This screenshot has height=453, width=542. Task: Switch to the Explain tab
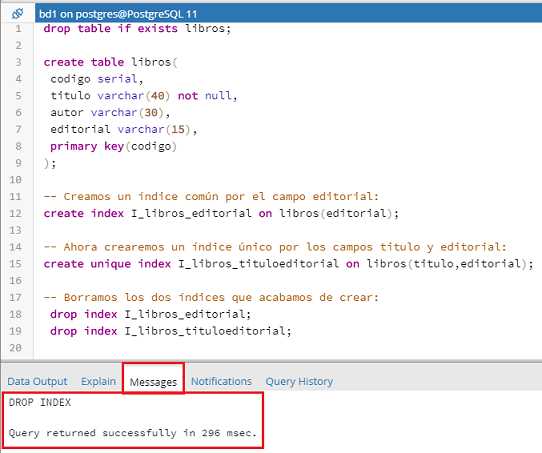tap(99, 381)
